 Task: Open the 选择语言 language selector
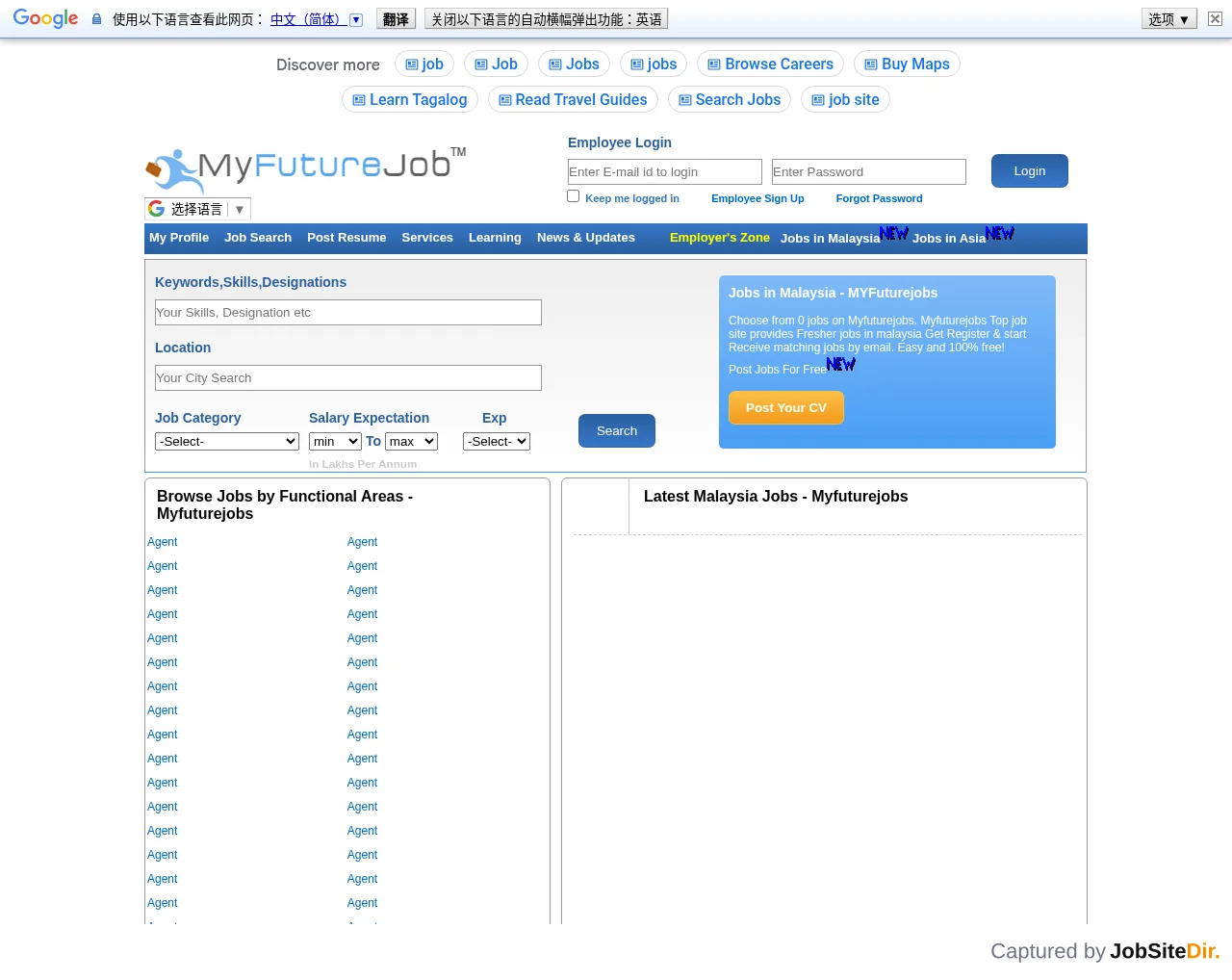[x=197, y=209]
